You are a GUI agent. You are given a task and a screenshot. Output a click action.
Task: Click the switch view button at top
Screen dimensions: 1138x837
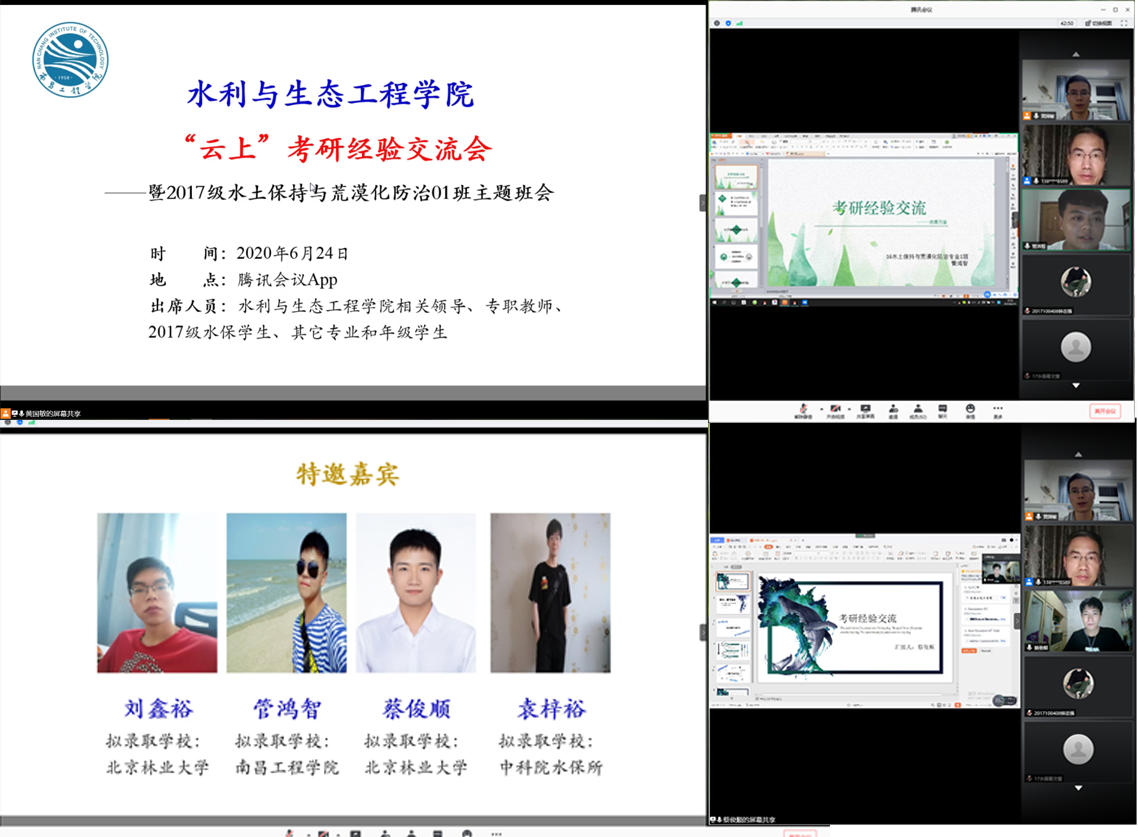coord(1098,22)
